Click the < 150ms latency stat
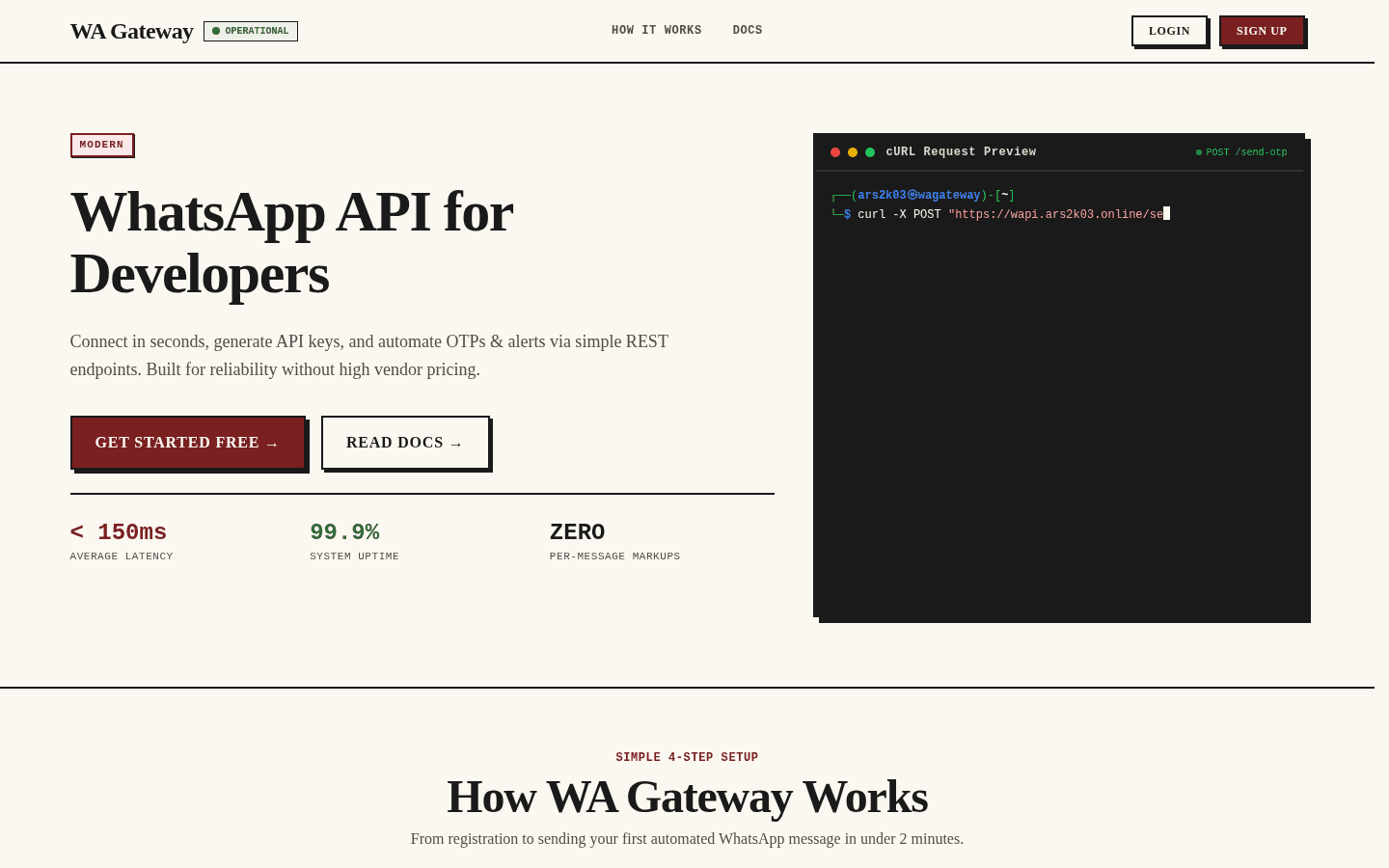1389x868 pixels. point(119,532)
